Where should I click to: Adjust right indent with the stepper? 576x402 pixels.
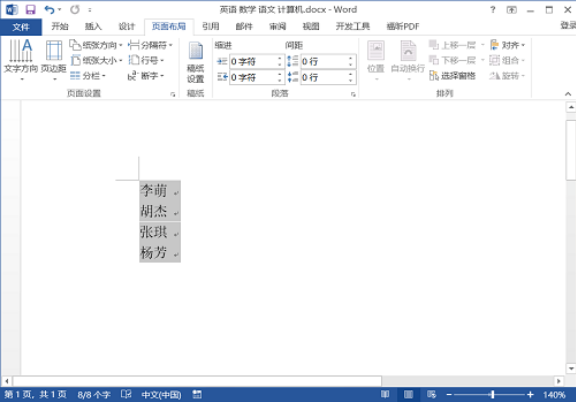pos(280,77)
